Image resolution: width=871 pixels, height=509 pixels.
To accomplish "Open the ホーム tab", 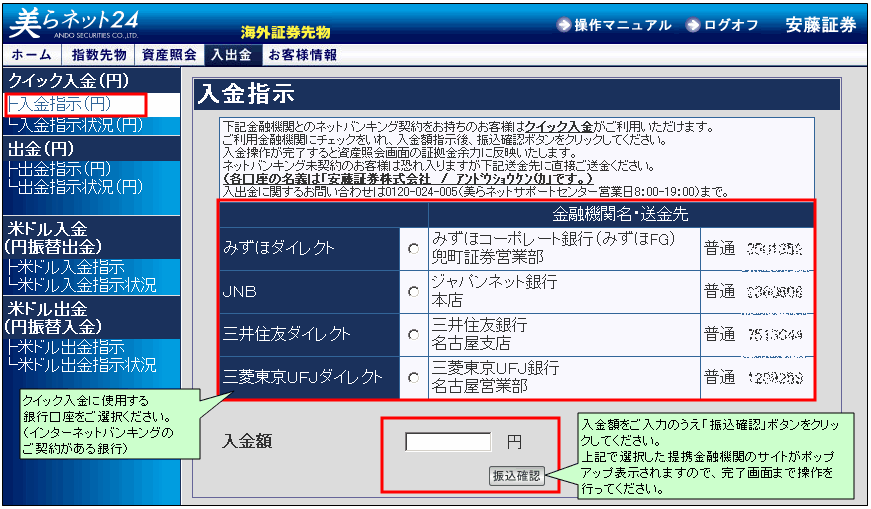I will pos(32,54).
